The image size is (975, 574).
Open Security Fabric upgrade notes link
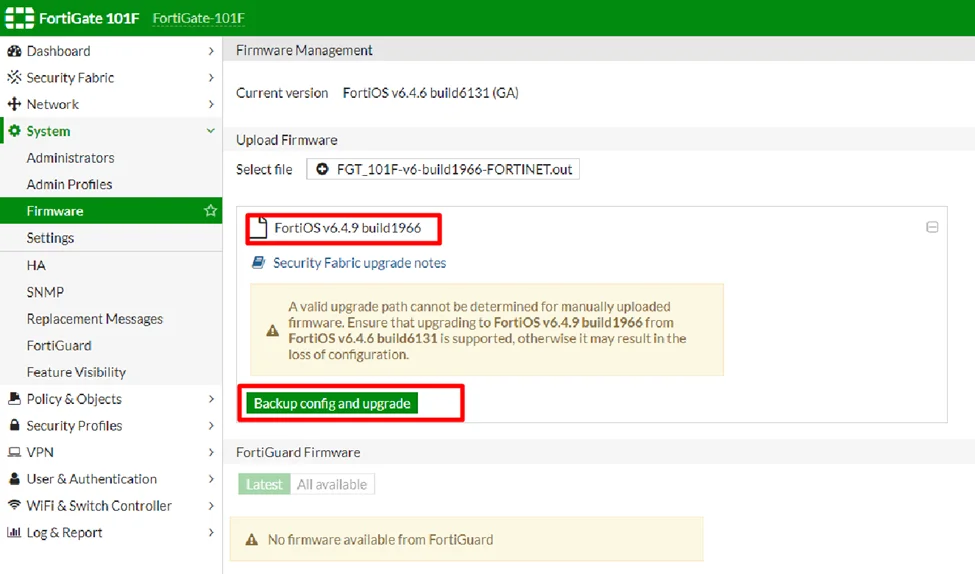click(359, 262)
